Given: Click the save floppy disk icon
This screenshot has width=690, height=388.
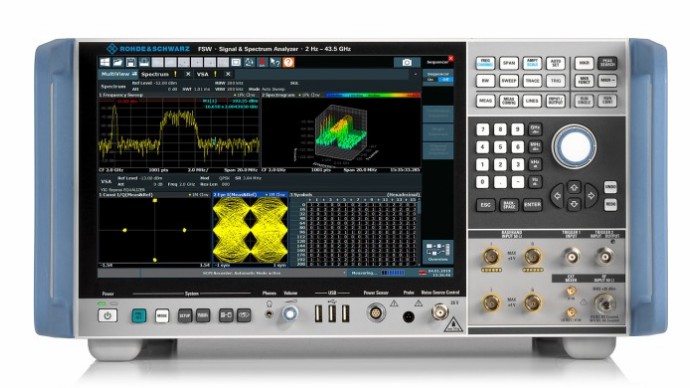Looking at the screenshot, I should point(131,62).
